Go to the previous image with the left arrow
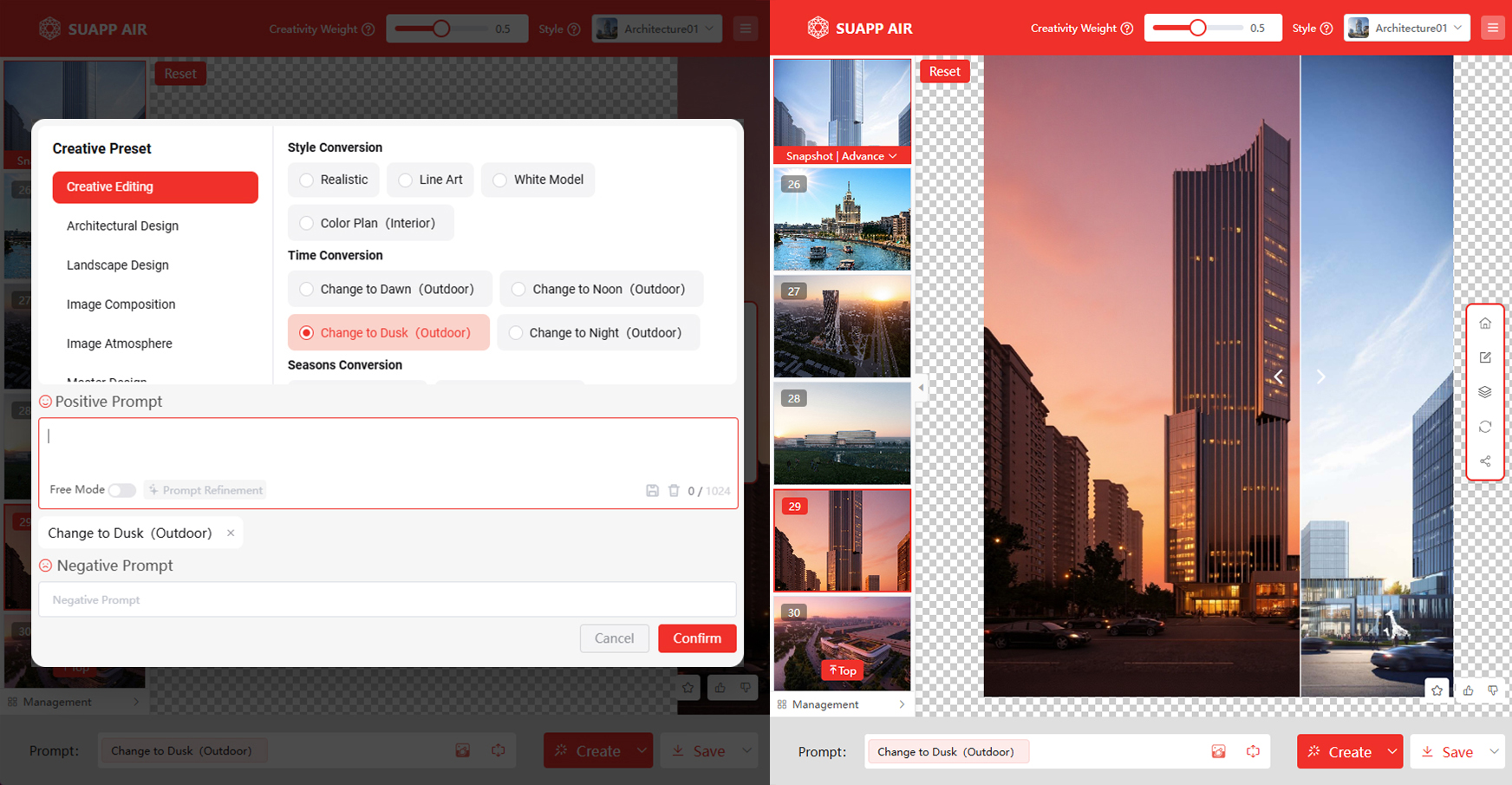 coord(1279,376)
